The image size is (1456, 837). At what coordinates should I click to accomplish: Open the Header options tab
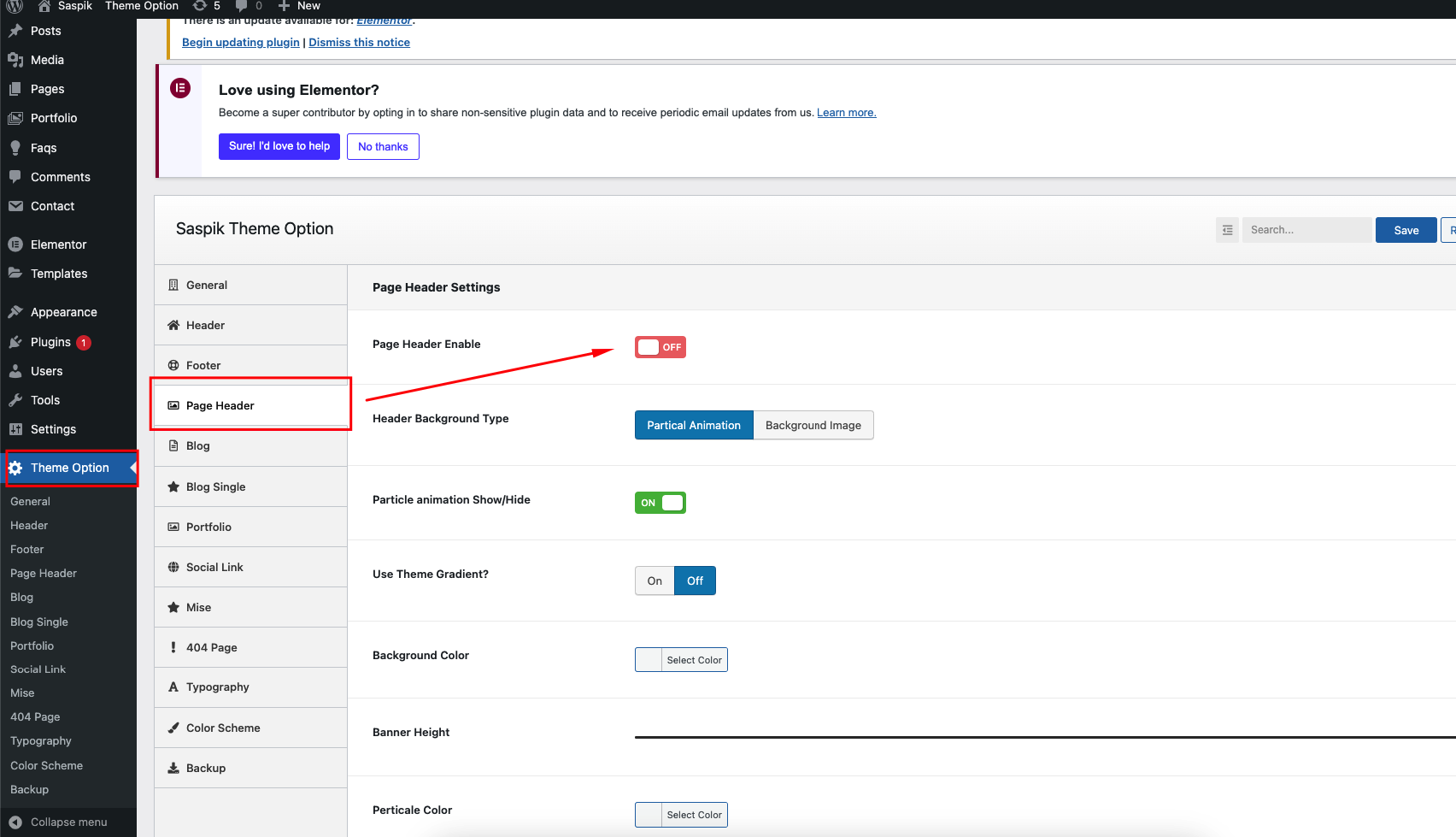pyautogui.click(x=250, y=325)
